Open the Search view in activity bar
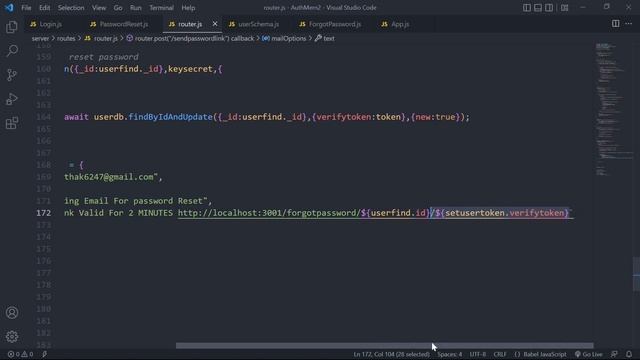The image size is (640, 360). 12,51
